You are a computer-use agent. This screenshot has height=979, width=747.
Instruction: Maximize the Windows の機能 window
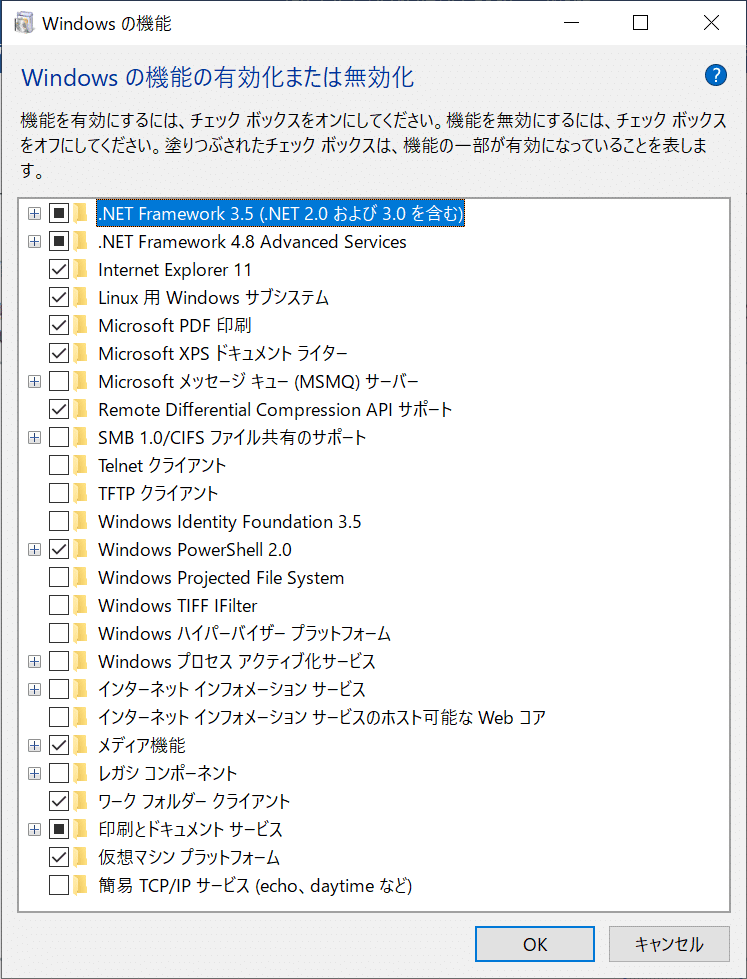(x=640, y=23)
